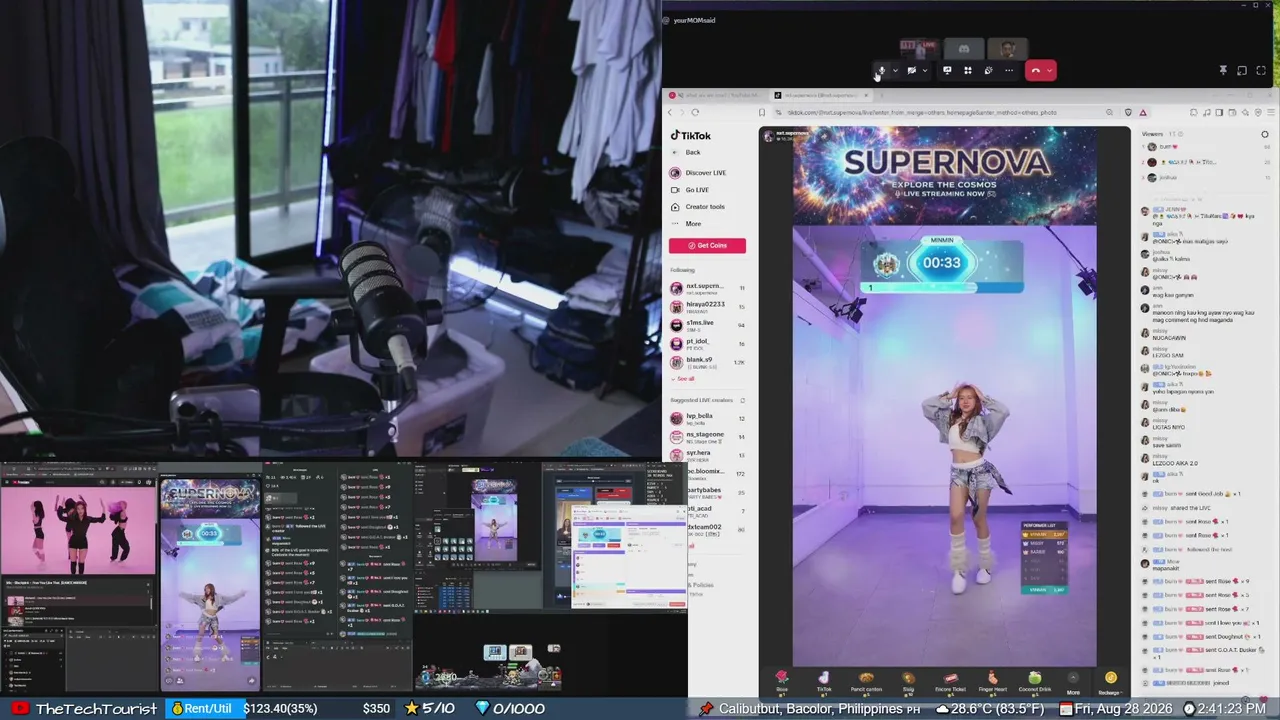Toggle the camera in the call toolbar
Image resolution: width=1280 pixels, height=720 pixels.
pos(911,70)
